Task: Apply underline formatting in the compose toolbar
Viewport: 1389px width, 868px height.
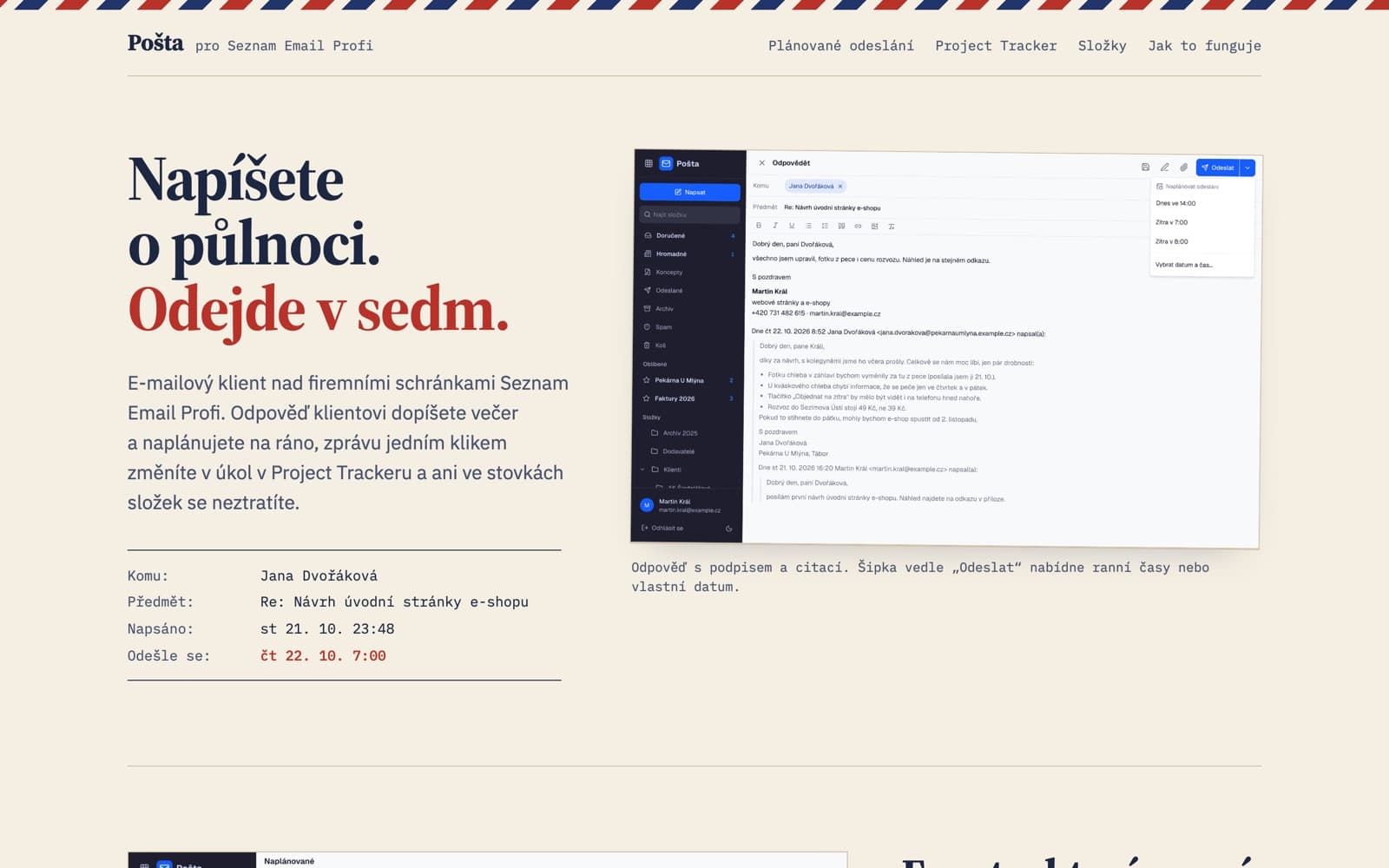Action: point(791,226)
